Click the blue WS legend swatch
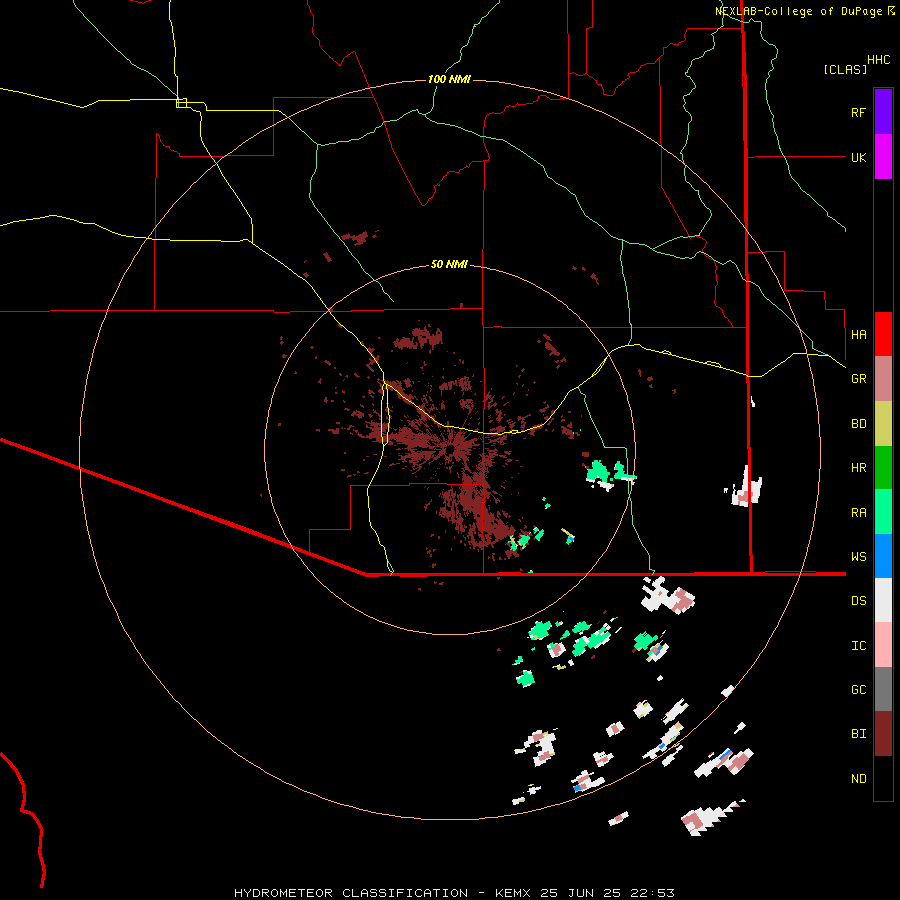Viewport: 900px width, 900px height. pos(883,556)
